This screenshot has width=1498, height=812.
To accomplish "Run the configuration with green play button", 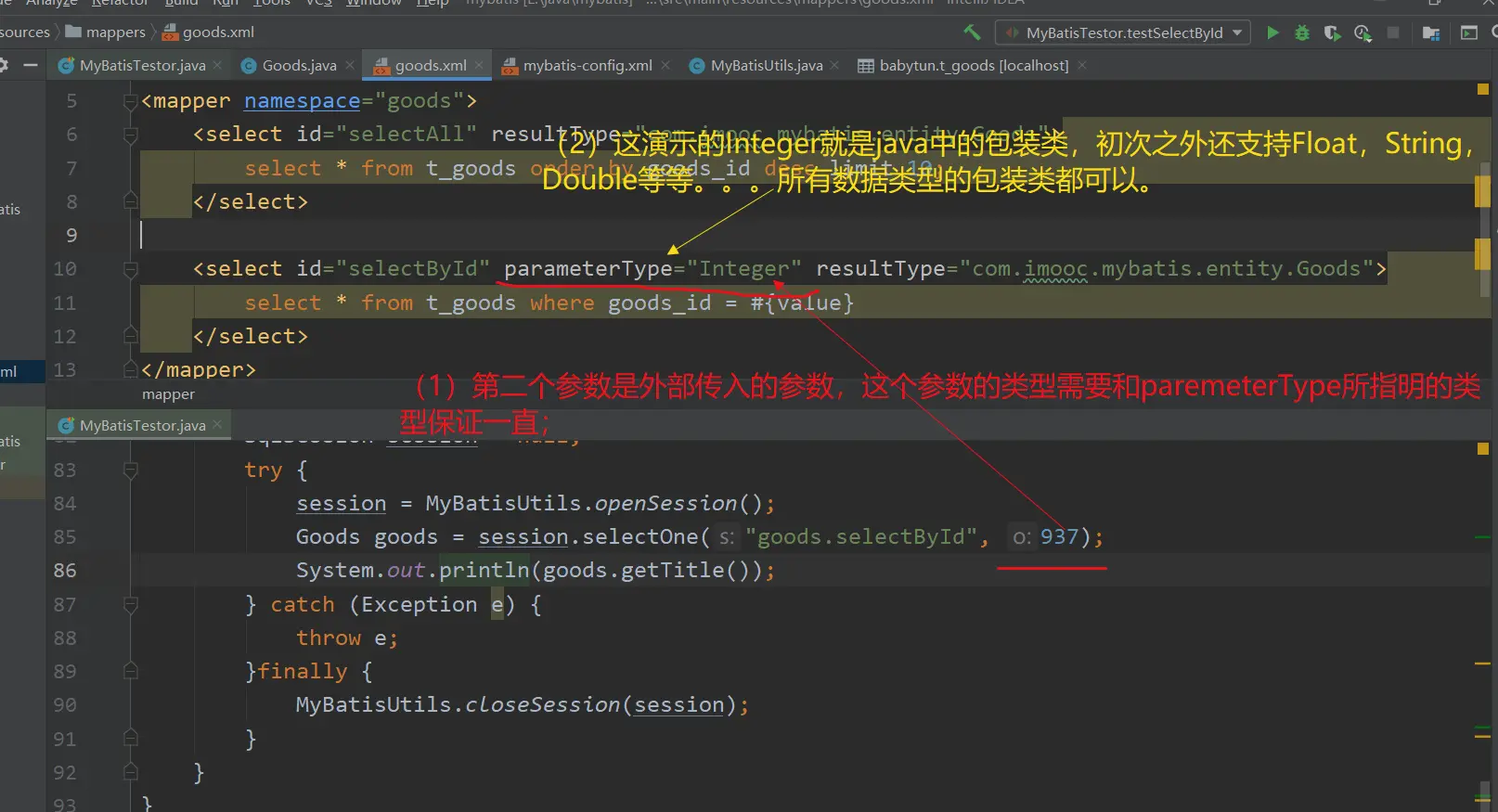I will [x=1272, y=32].
